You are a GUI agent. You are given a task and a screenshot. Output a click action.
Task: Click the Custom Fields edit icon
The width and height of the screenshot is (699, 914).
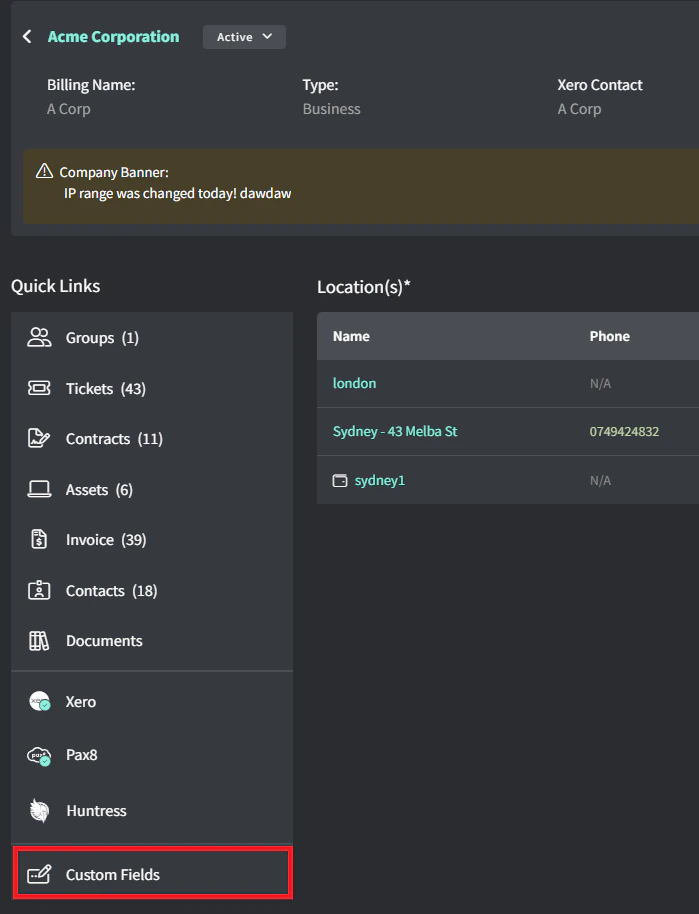click(39, 874)
